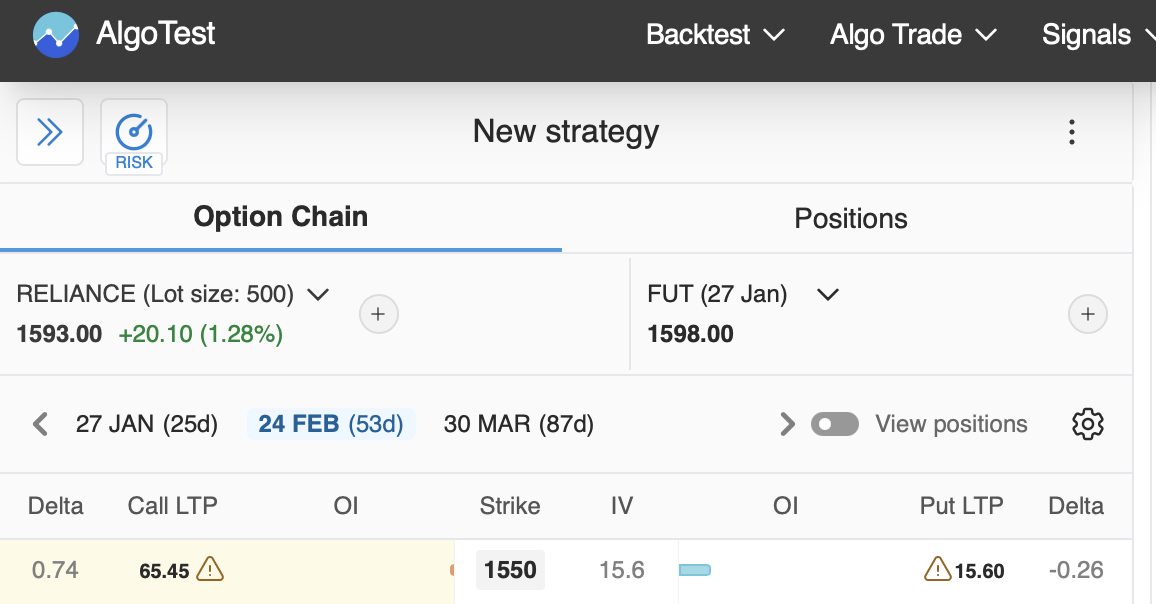Click warning icon beside Call LTP 65.45
The width and height of the screenshot is (1156, 604).
[x=210, y=570]
